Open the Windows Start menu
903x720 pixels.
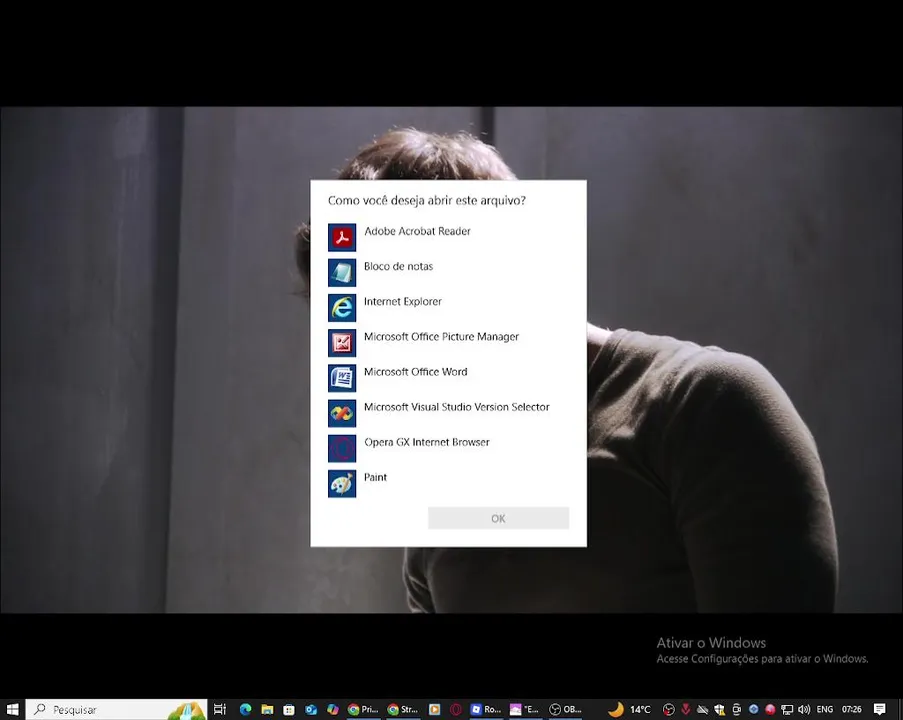point(12,710)
